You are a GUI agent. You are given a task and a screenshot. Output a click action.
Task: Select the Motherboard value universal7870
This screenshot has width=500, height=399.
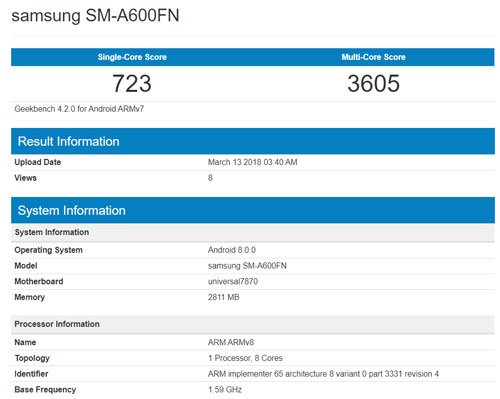tap(233, 281)
